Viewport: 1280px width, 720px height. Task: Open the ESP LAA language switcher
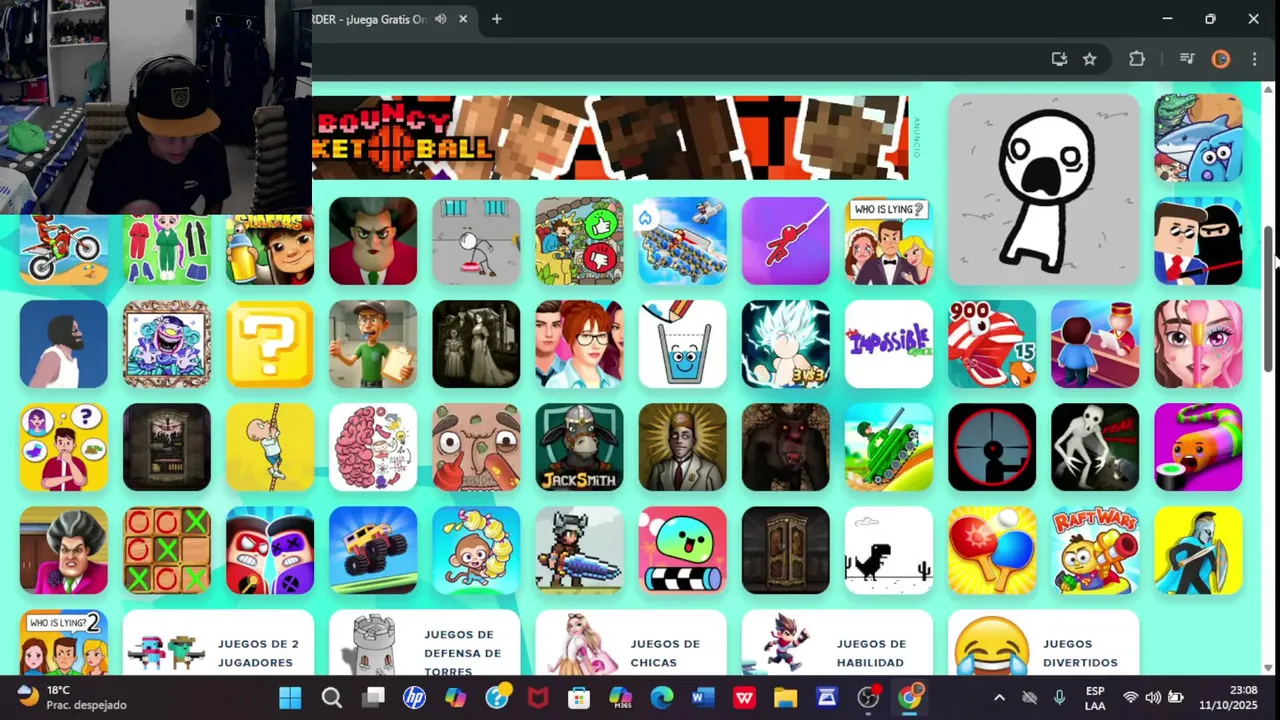1095,697
